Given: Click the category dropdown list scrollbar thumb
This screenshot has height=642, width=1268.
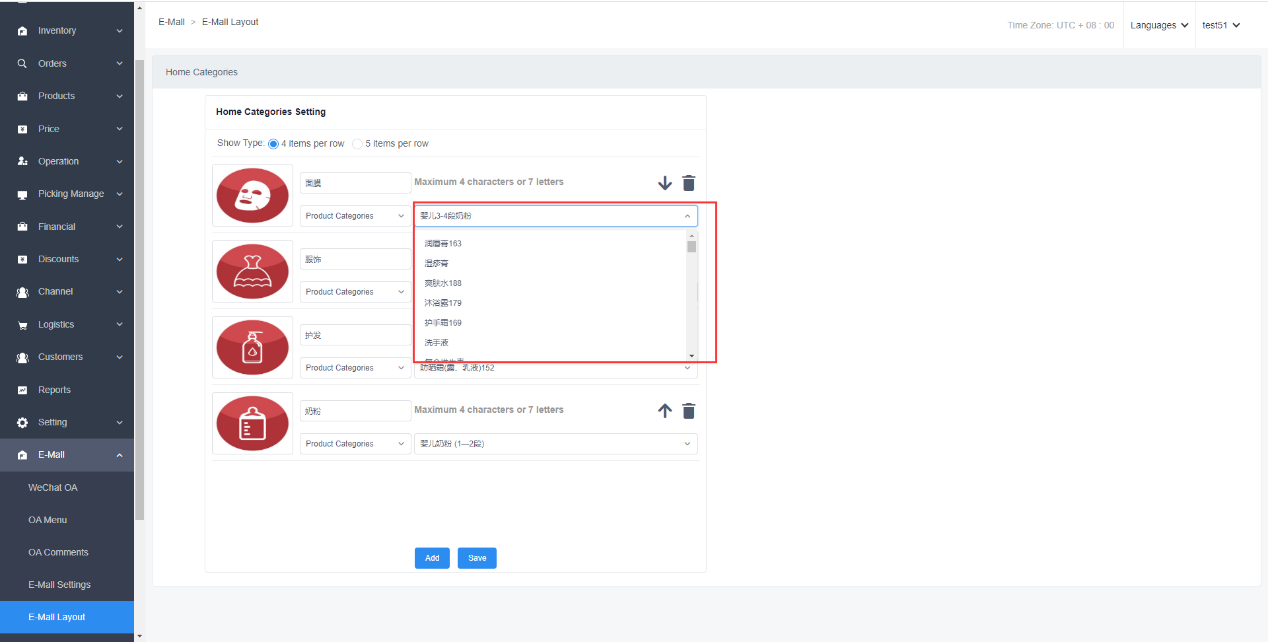Looking at the screenshot, I should click(691, 247).
